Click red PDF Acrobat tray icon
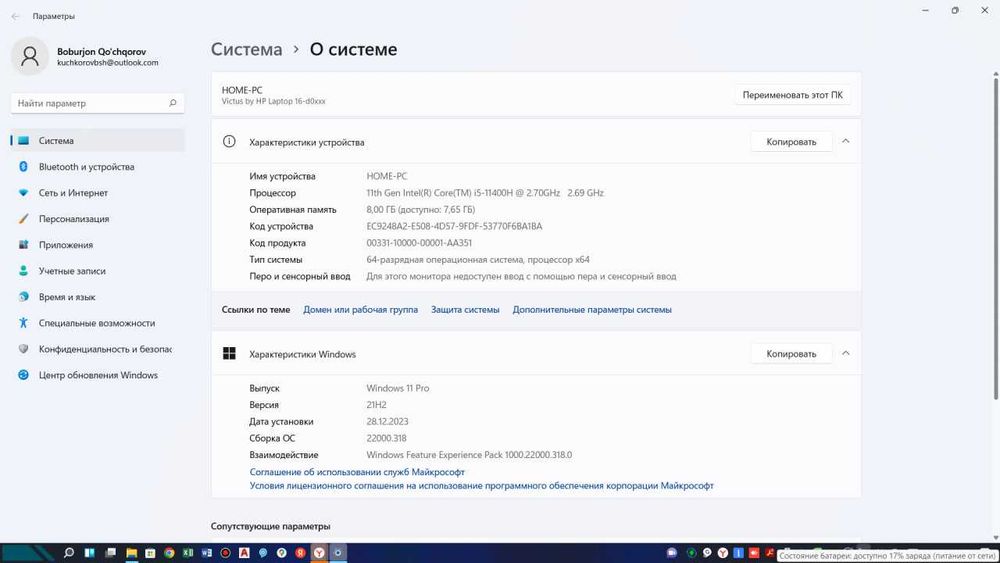 (x=770, y=553)
